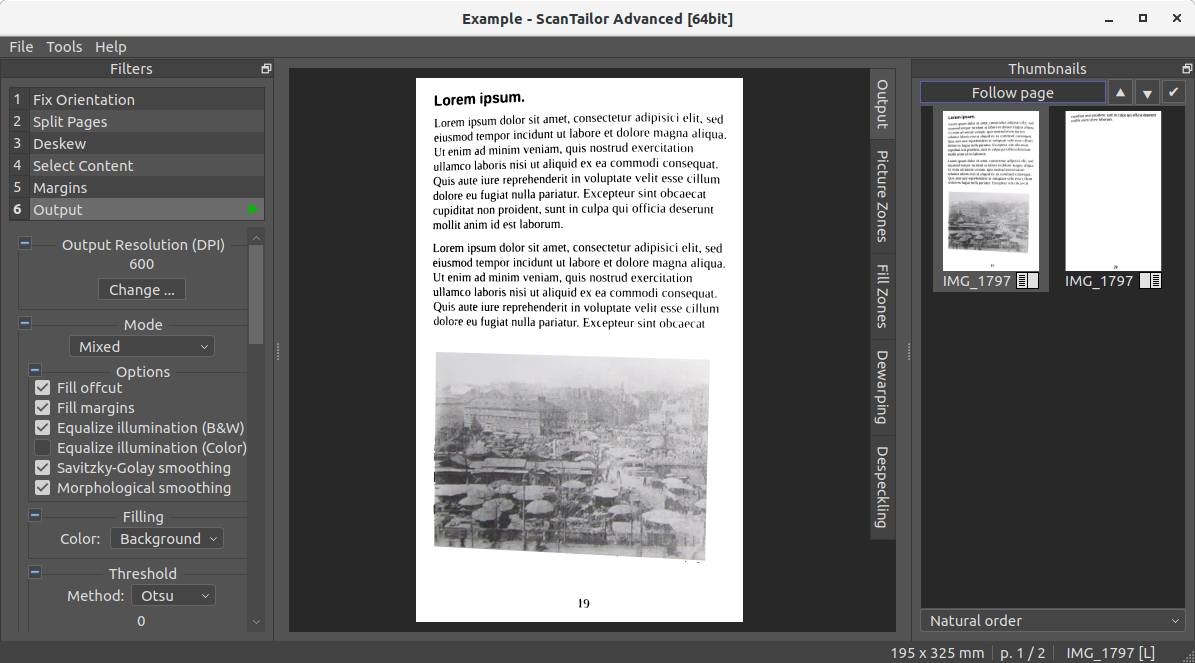Click the main page preview image
Viewport: 1195px width, 663px height.
(x=579, y=350)
